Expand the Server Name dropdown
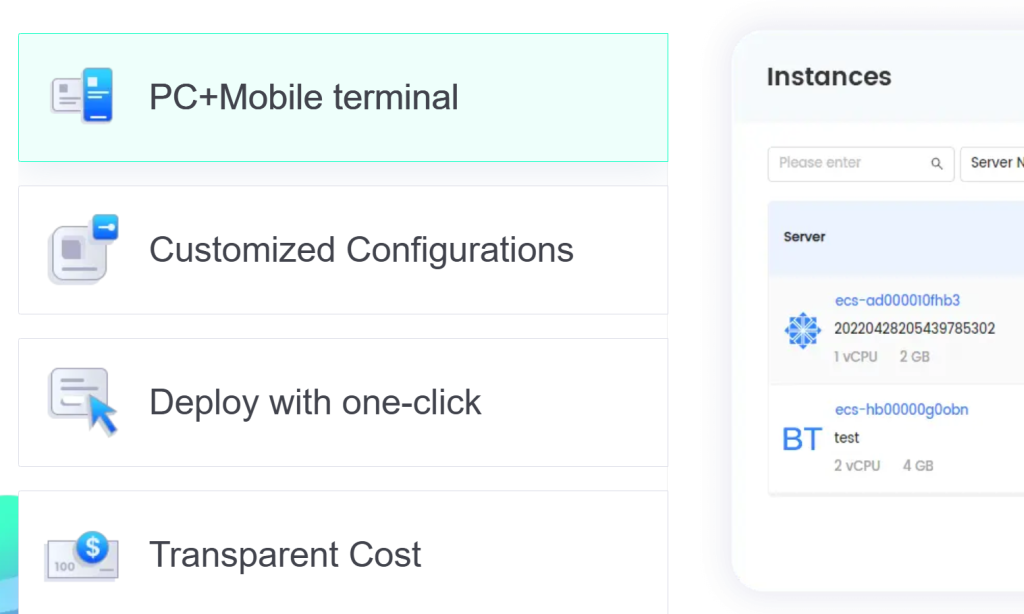The height and width of the screenshot is (614, 1024). (x=992, y=163)
